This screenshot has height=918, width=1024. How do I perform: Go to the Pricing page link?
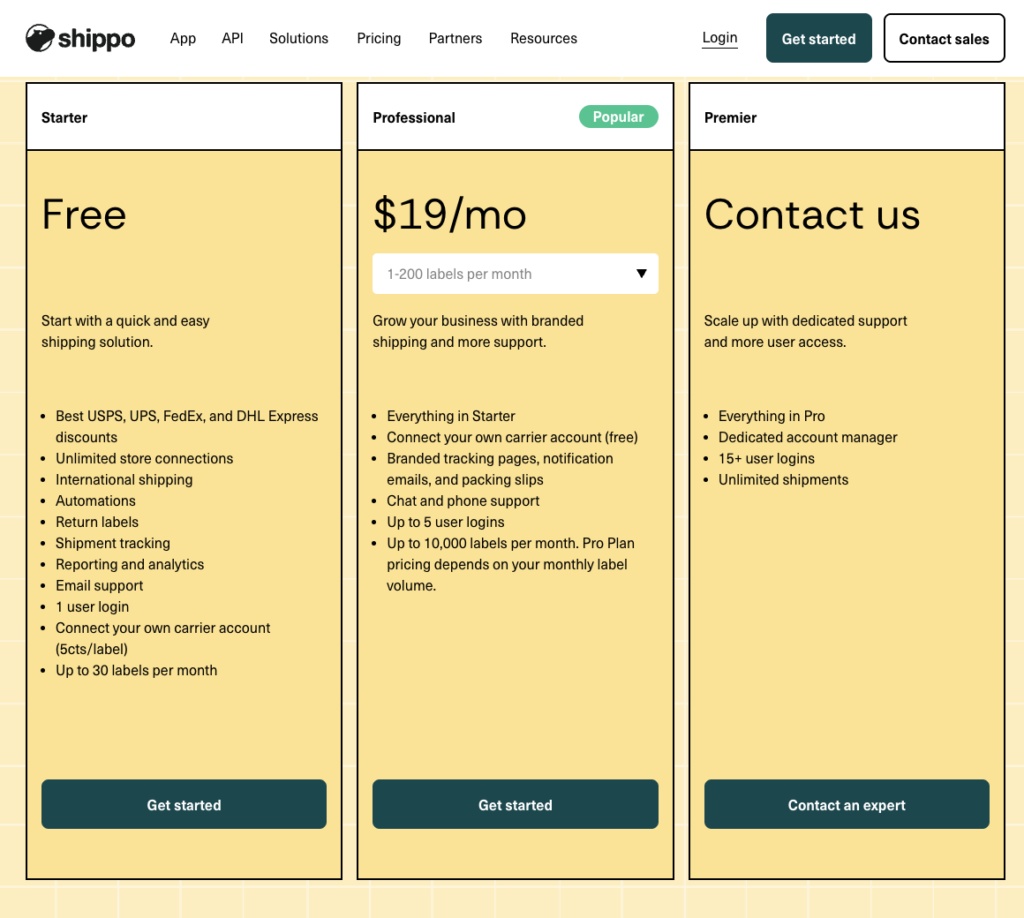click(x=378, y=38)
